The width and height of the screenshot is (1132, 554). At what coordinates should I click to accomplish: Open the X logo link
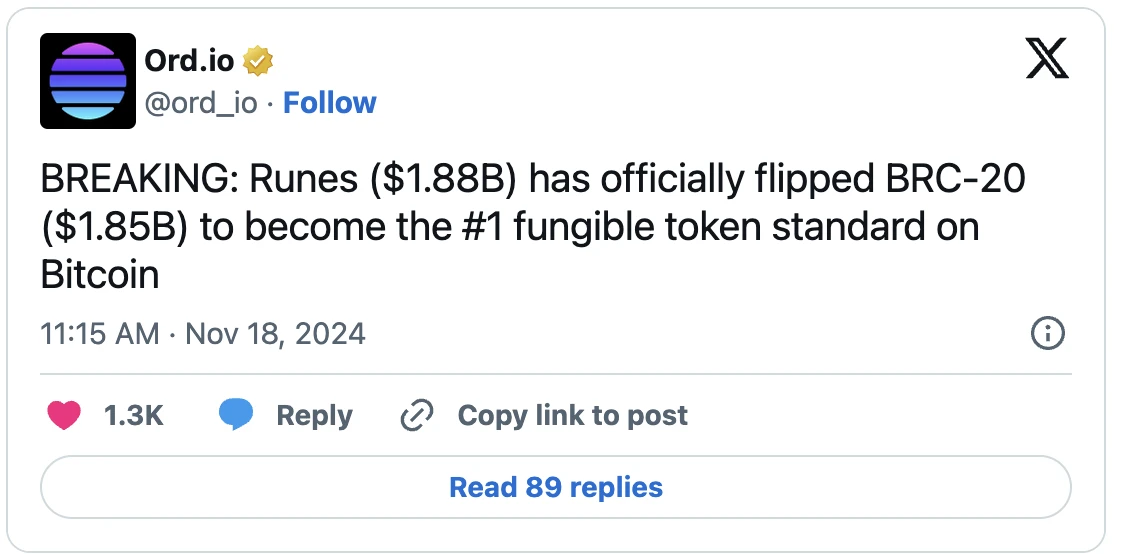(1047, 59)
